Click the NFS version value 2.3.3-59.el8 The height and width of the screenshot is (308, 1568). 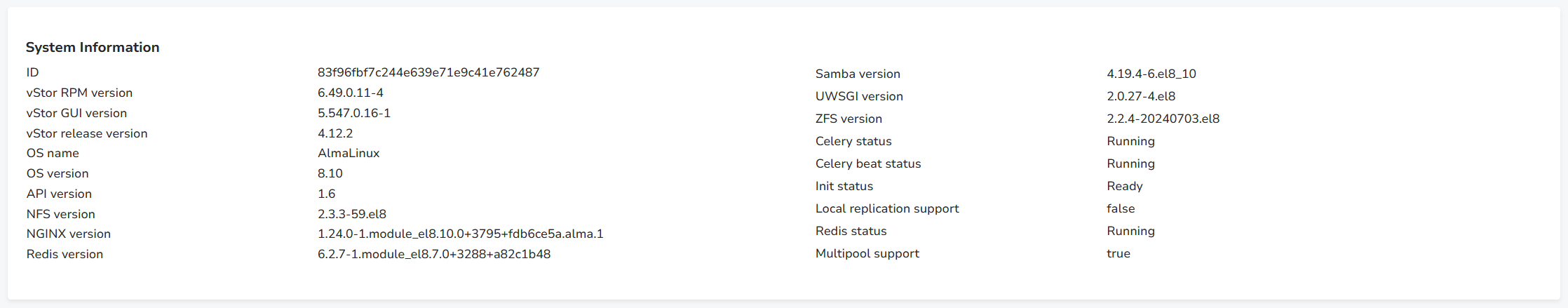click(x=351, y=214)
